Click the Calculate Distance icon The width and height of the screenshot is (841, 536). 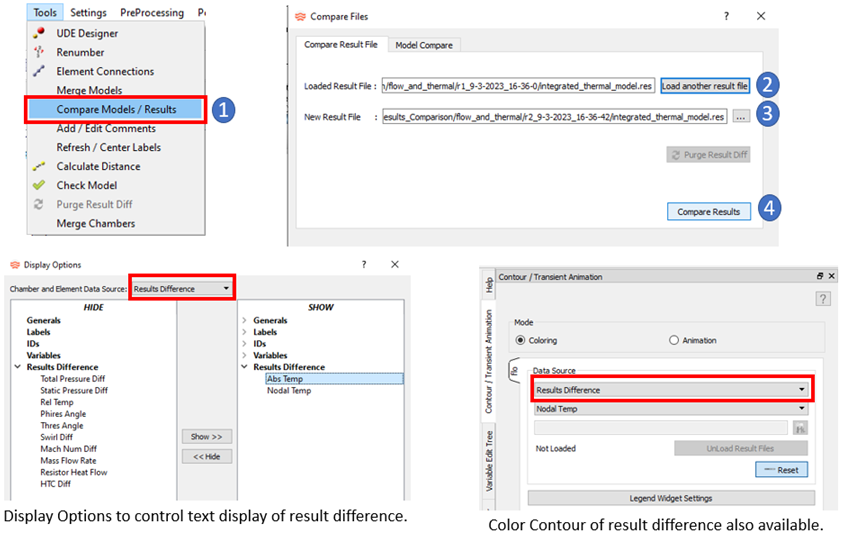(x=39, y=166)
